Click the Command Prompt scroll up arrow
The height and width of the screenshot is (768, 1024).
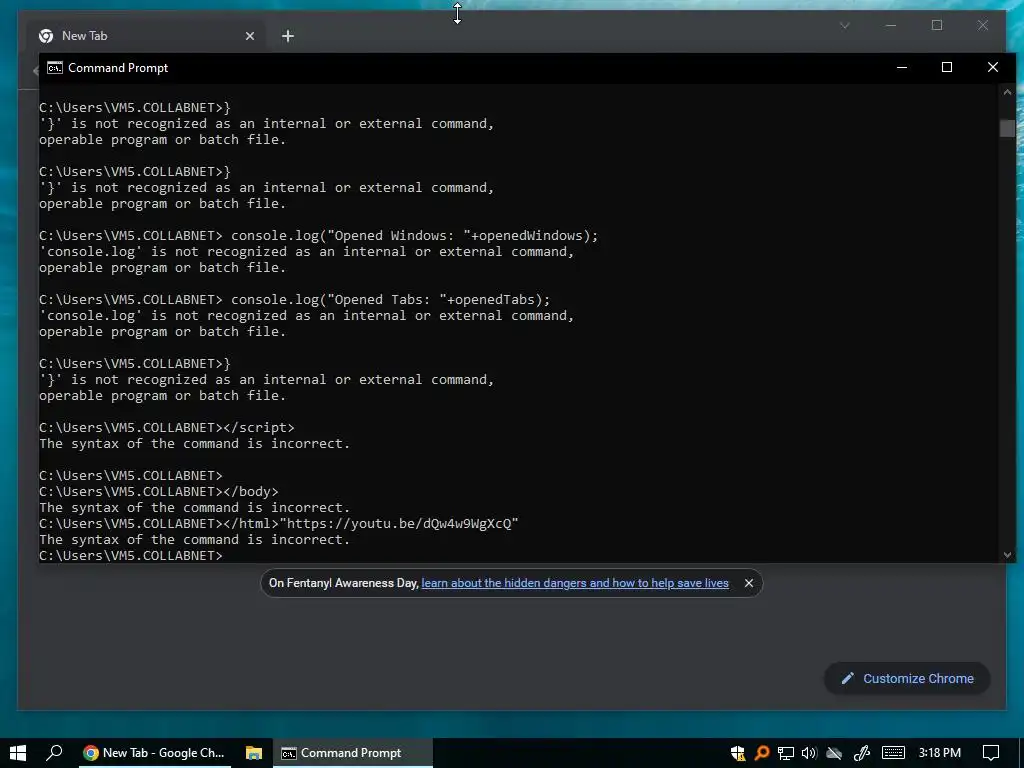point(1007,92)
